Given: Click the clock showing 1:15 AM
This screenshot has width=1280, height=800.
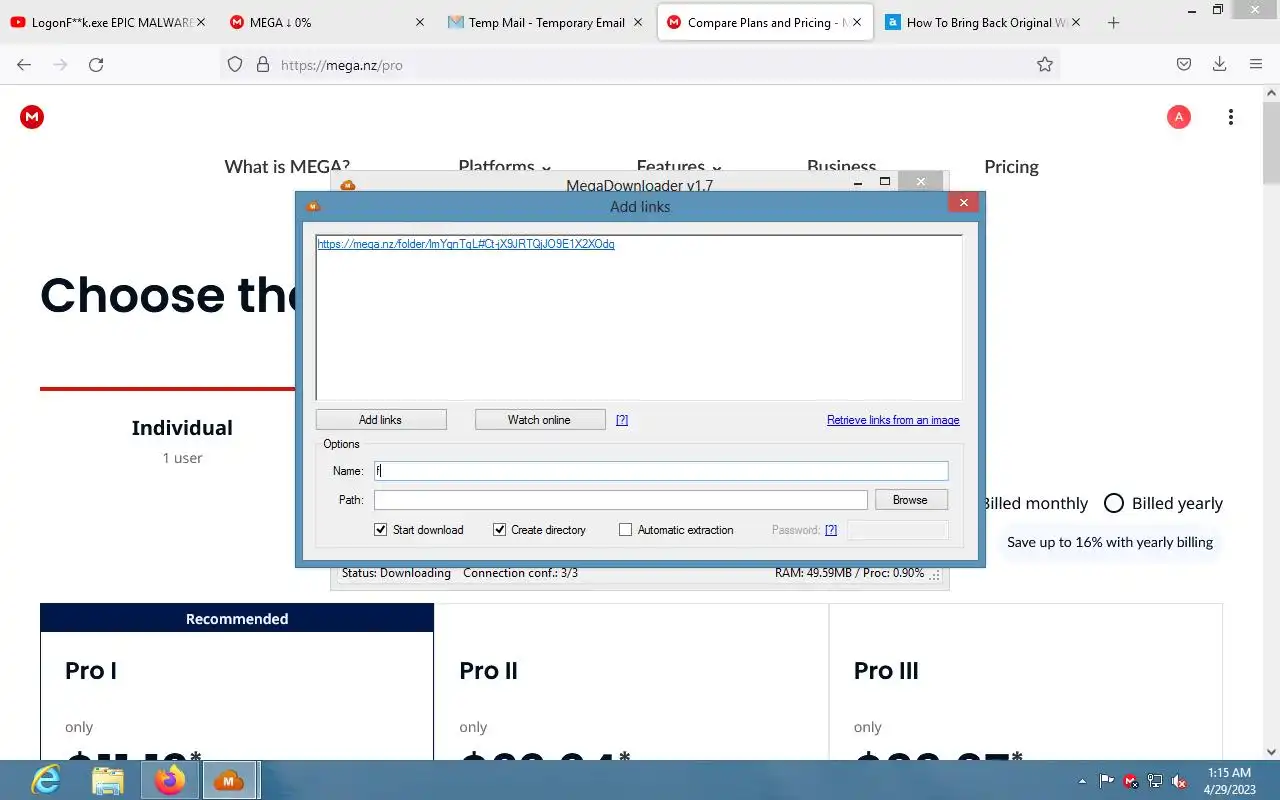Looking at the screenshot, I should click(1229, 773).
